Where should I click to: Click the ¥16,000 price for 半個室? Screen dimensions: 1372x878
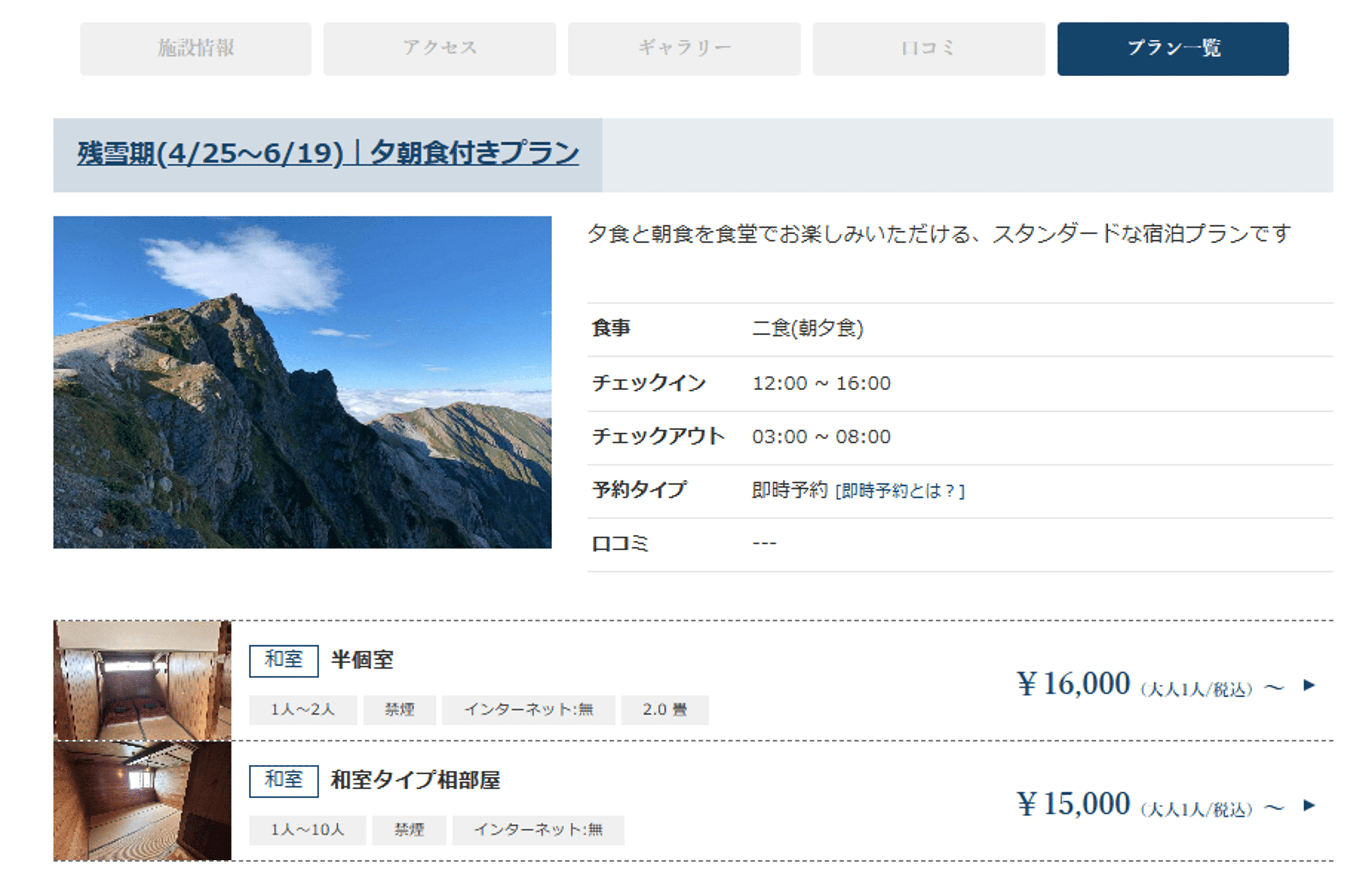pos(1074,684)
